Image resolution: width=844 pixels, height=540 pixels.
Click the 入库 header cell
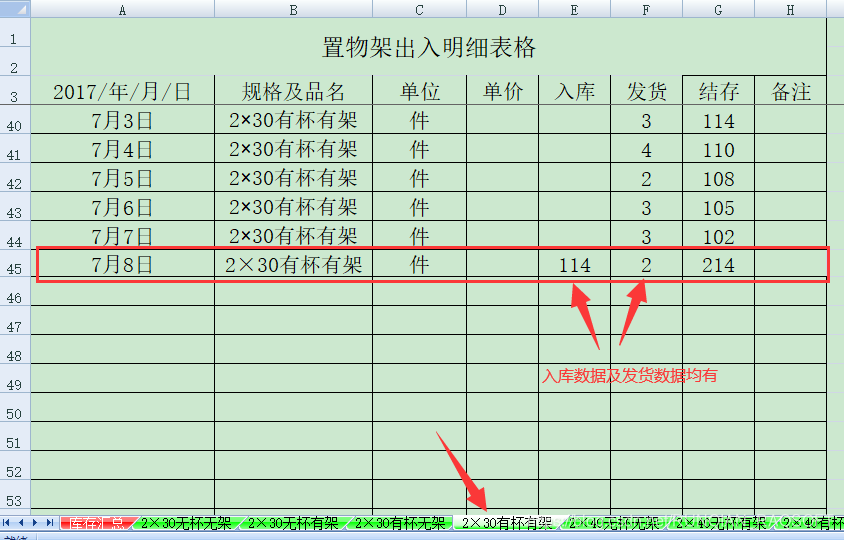click(574, 90)
